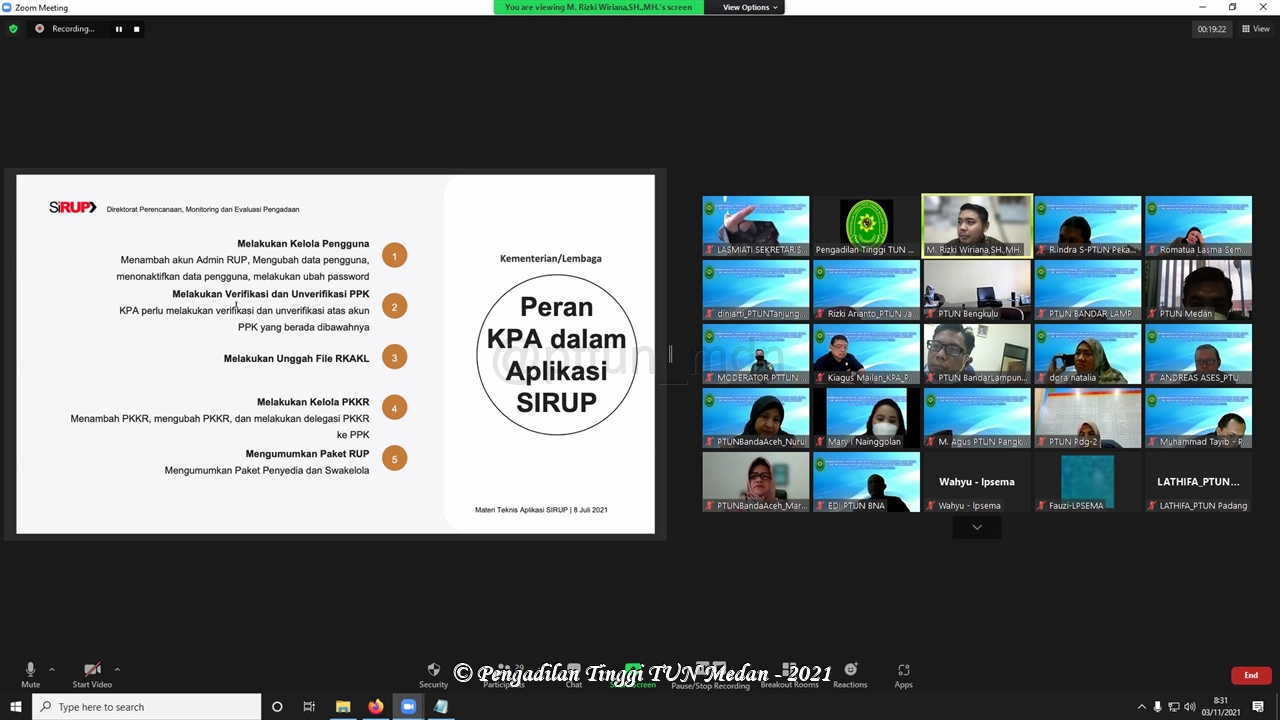Open File Explorer from the taskbar
The height and width of the screenshot is (720, 1280).
point(343,707)
